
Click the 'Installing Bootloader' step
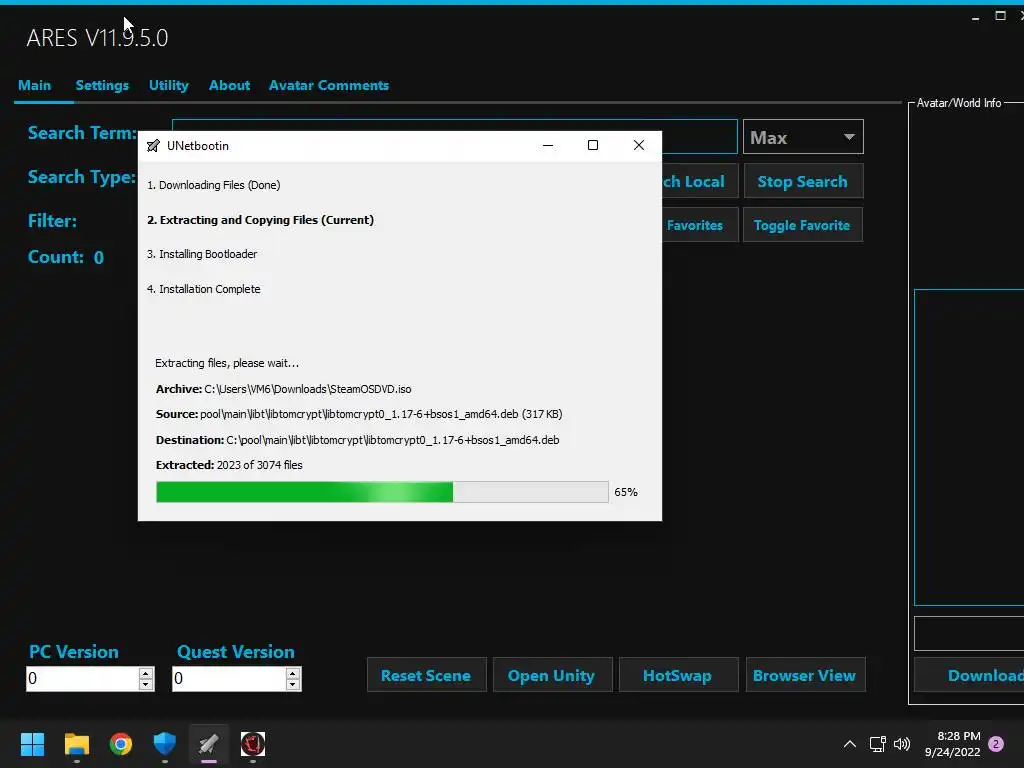[202, 254]
